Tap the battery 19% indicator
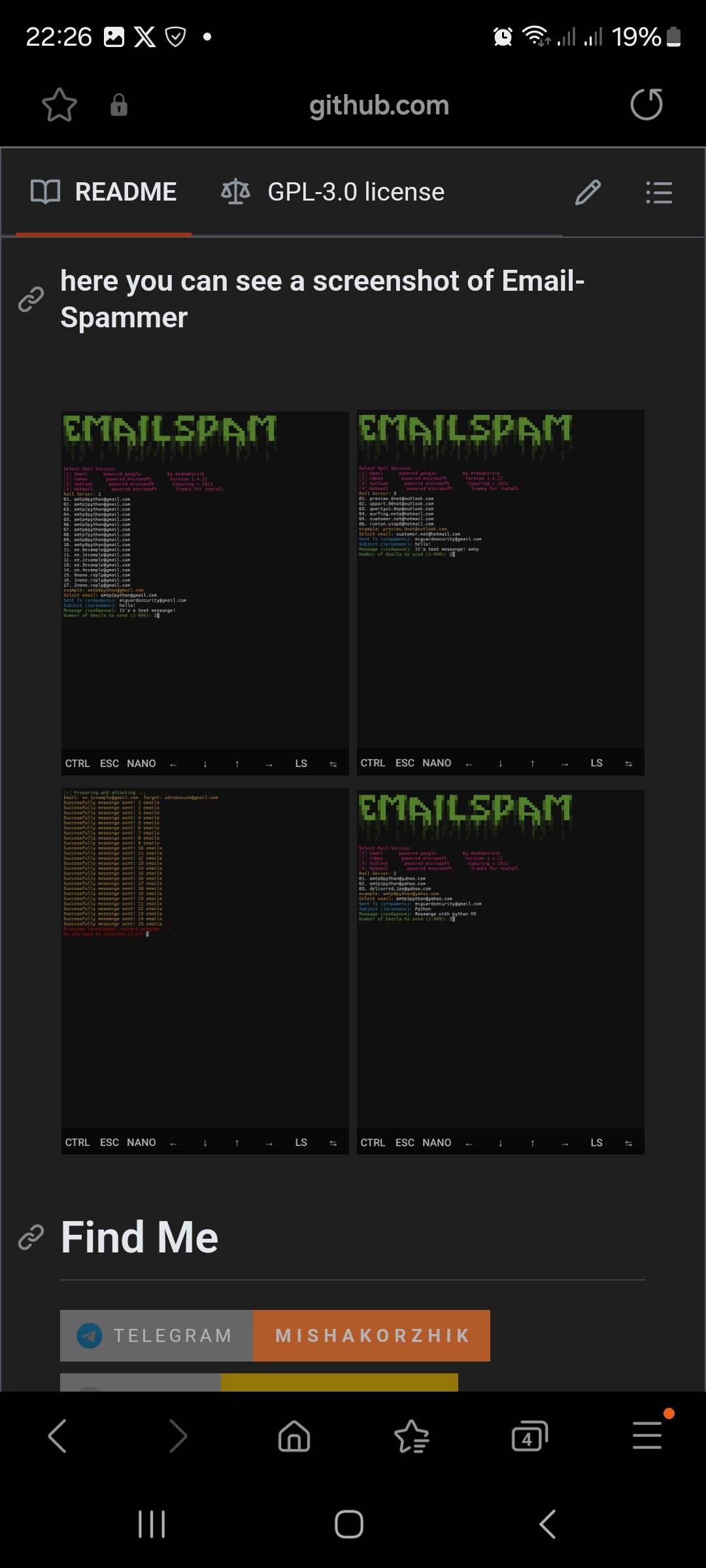The width and height of the screenshot is (706, 1568). 647,37
